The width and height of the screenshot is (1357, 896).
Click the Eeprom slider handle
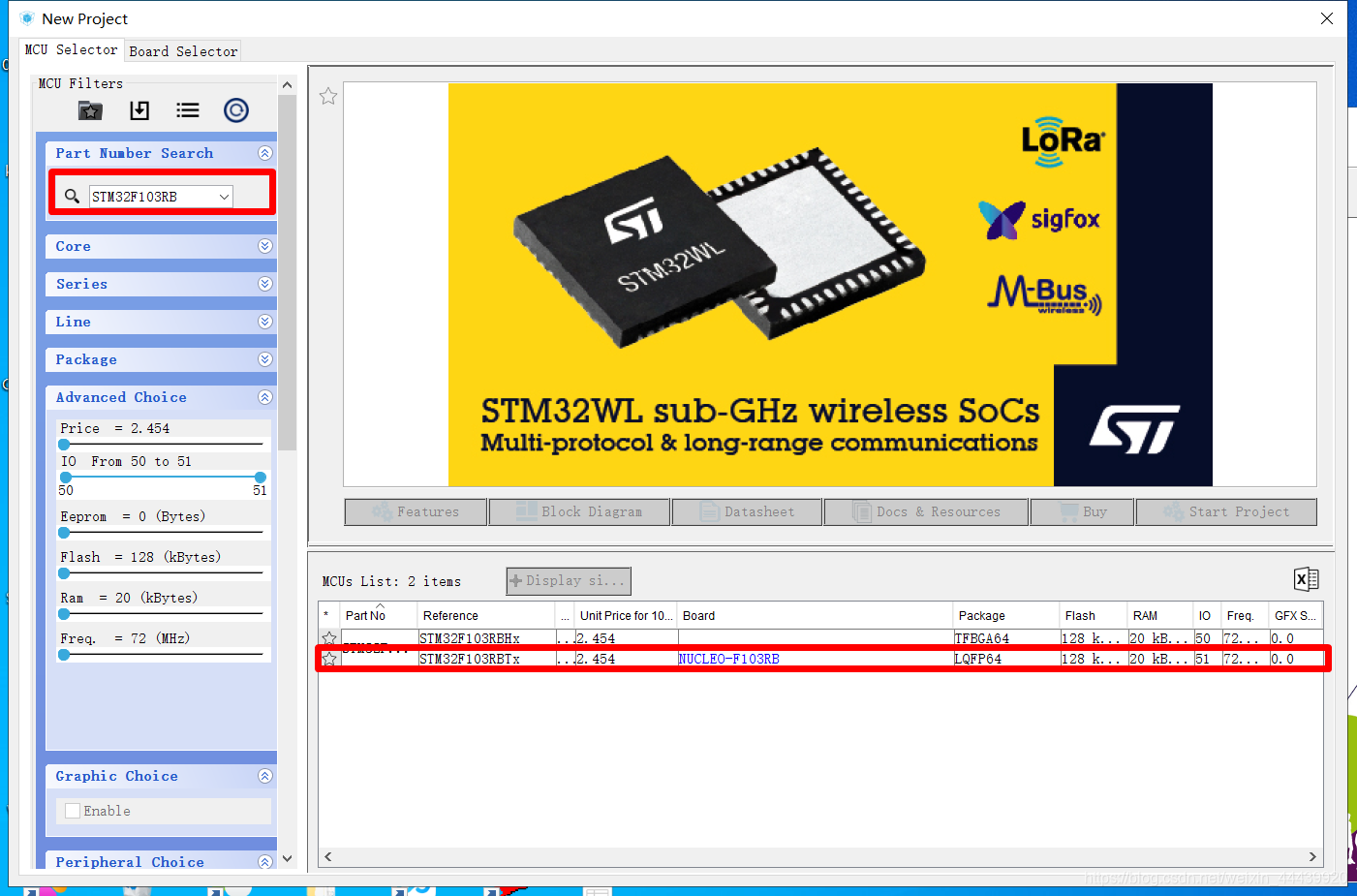point(64,533)
